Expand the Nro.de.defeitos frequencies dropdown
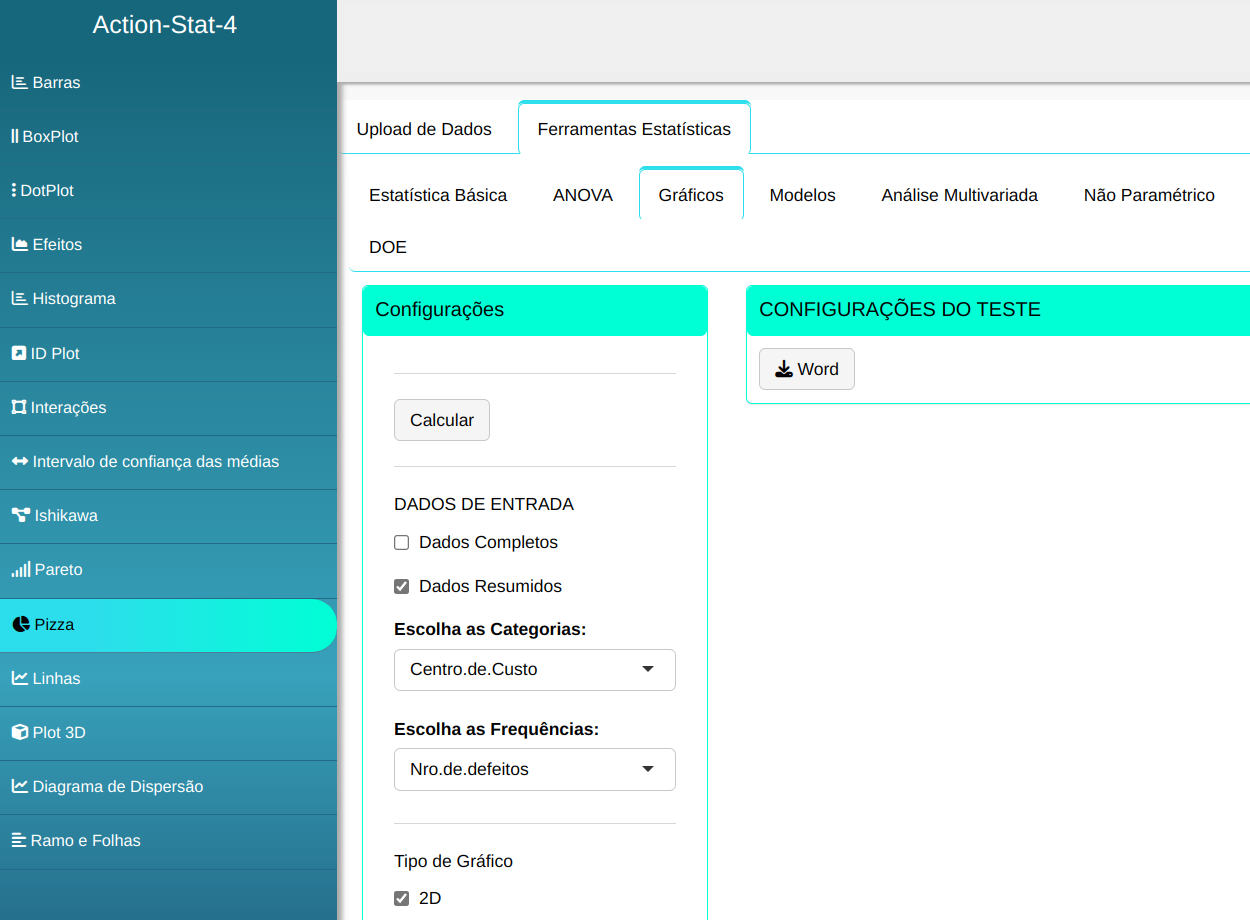 [535, 770]
